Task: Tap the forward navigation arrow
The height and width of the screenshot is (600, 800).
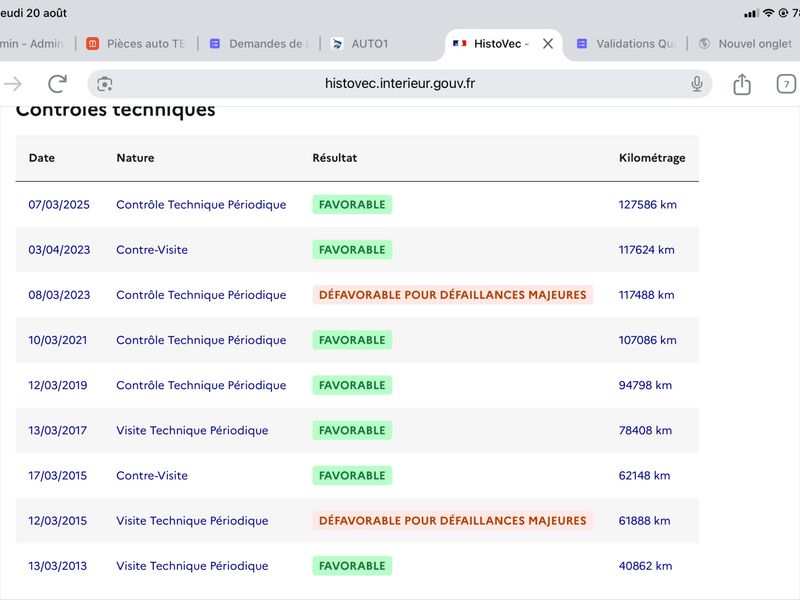Action: pos(13,84)
